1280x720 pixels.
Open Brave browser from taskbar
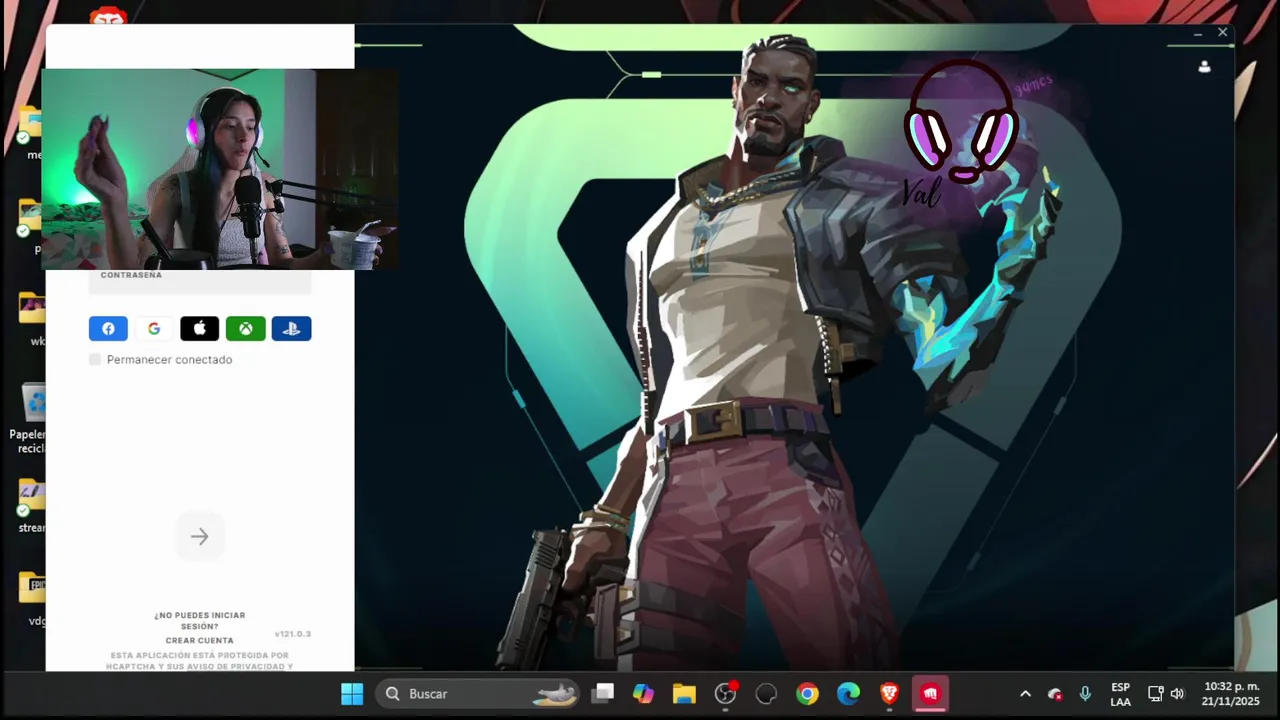[x=889, y=694]
